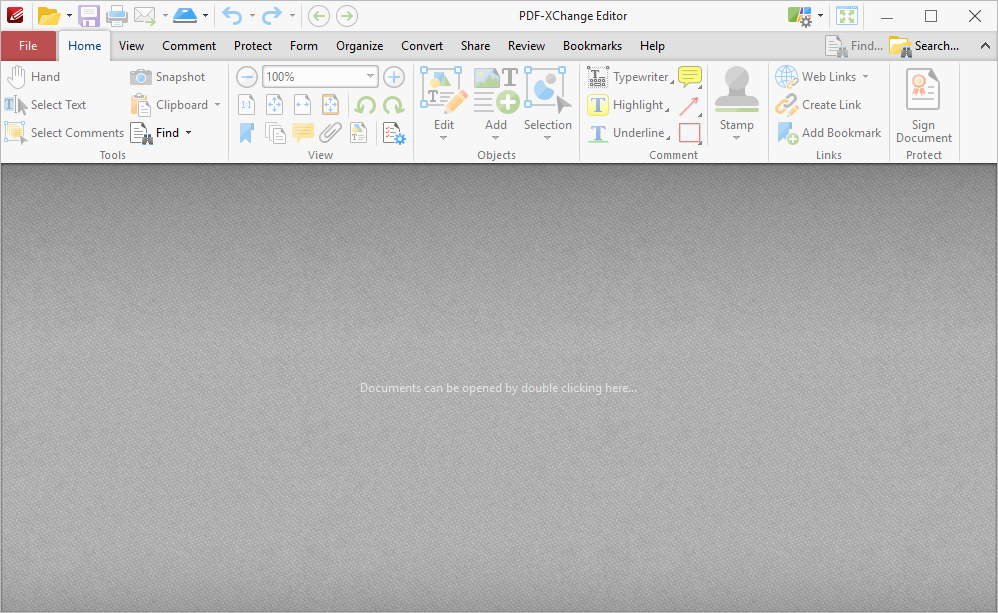Click the zoom in plus button
The width and height of the screenshot is (998, 613).
pos(394,77)
